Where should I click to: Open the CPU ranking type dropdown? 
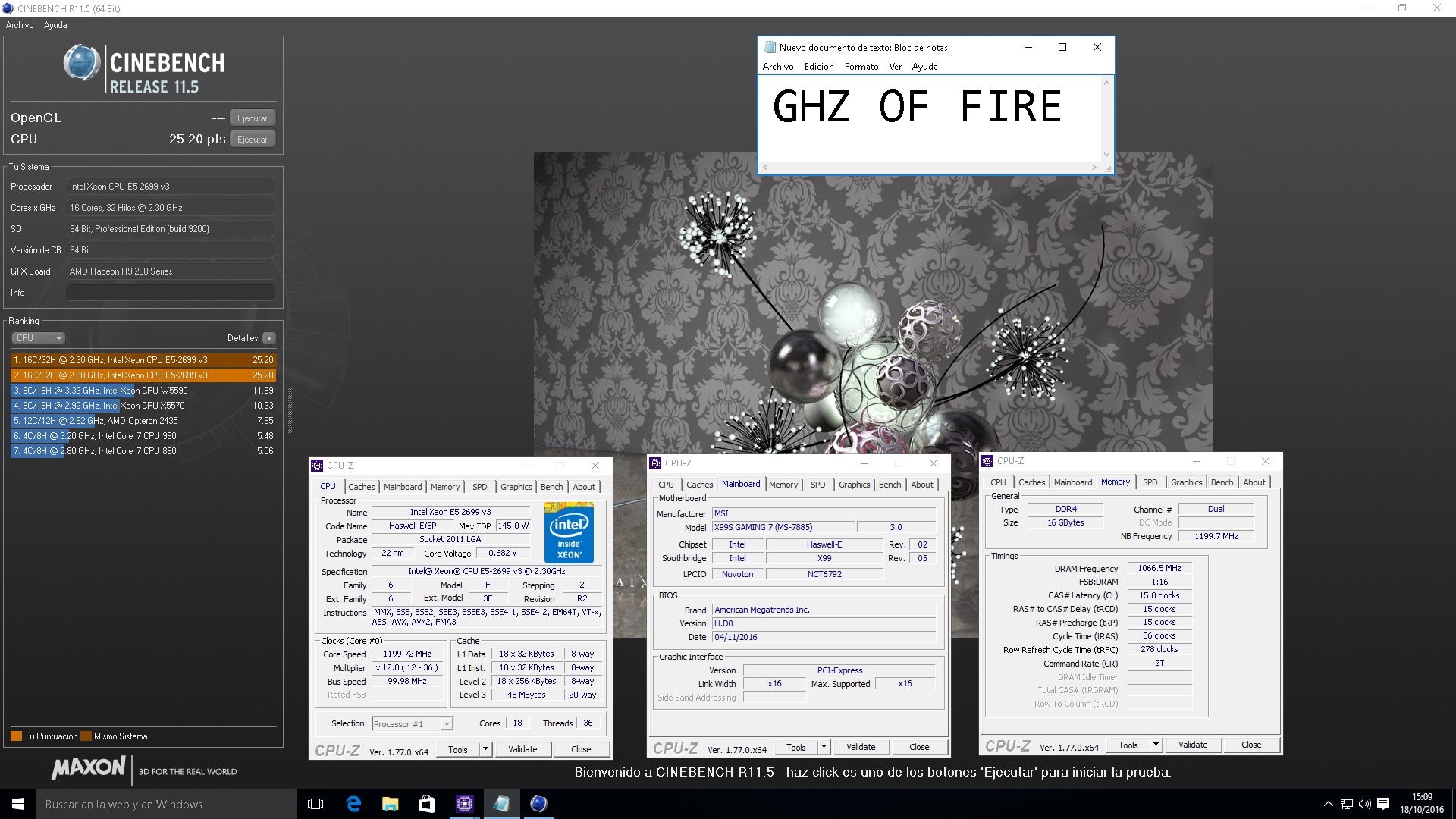(38, 338)
